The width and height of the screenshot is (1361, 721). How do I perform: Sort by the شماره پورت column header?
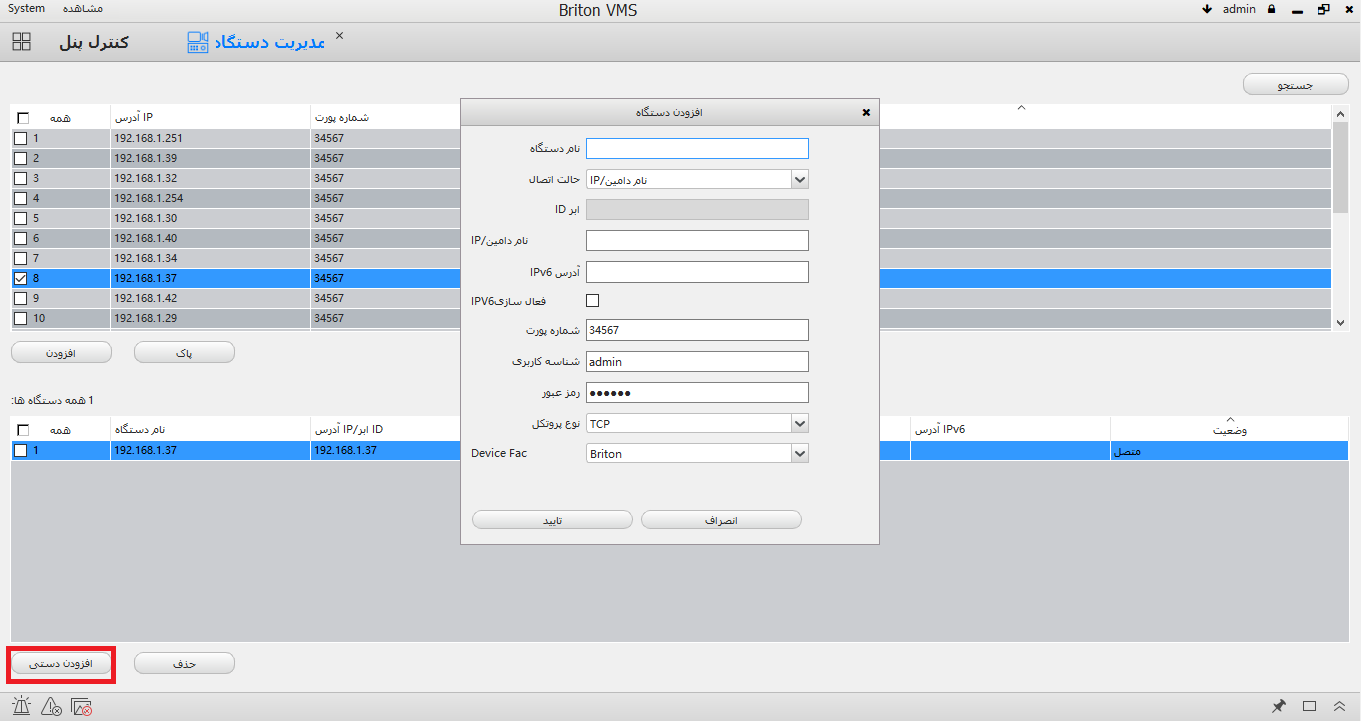[x=386, y=117]
